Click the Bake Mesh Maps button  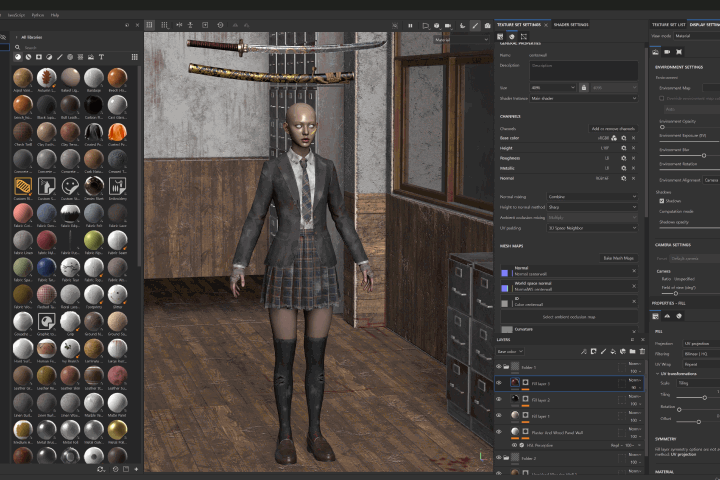618,258
